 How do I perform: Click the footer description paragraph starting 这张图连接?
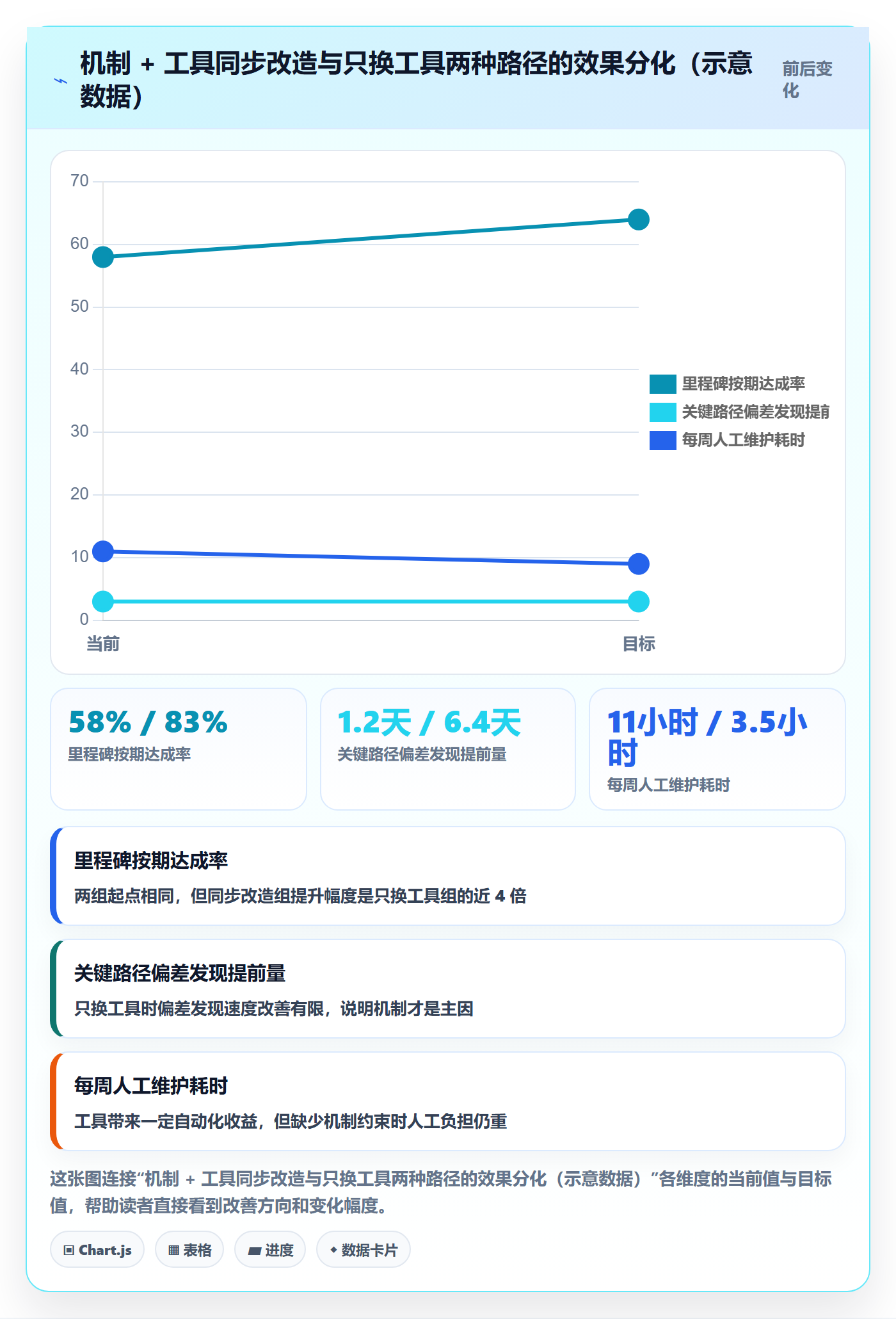coord(441,1192)
